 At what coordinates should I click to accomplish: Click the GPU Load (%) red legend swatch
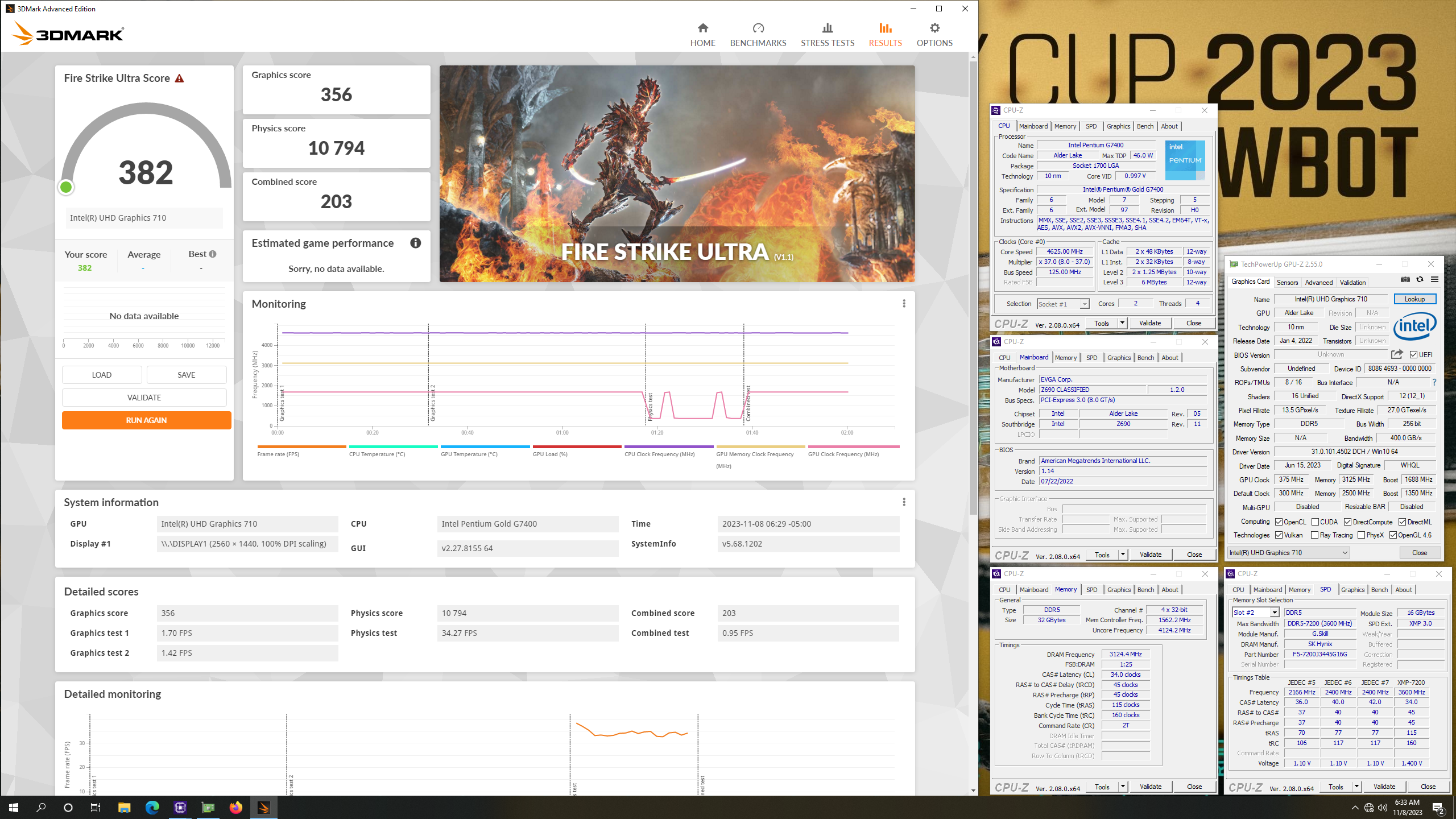click(x=577, y=447)
